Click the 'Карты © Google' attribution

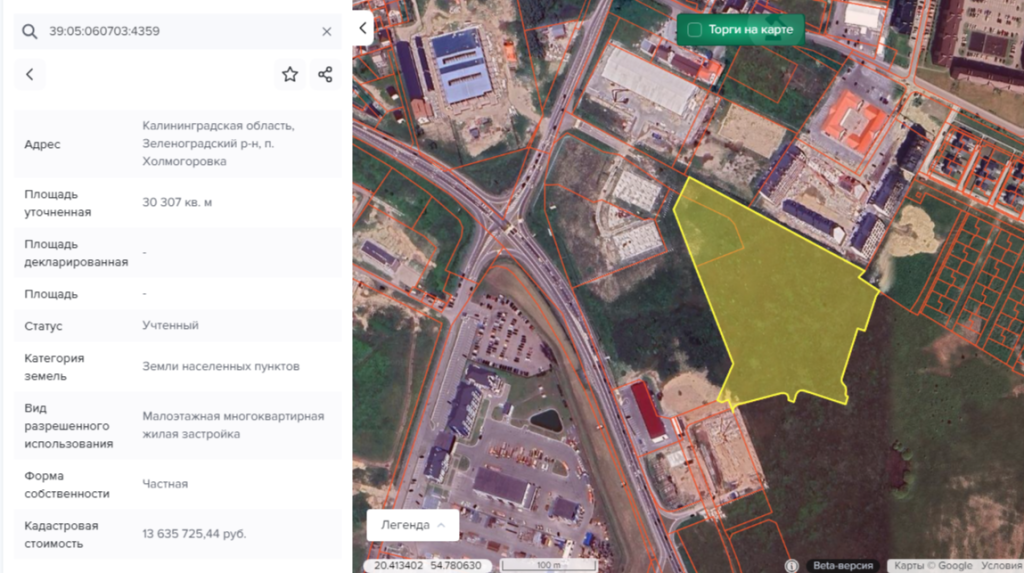932,565
